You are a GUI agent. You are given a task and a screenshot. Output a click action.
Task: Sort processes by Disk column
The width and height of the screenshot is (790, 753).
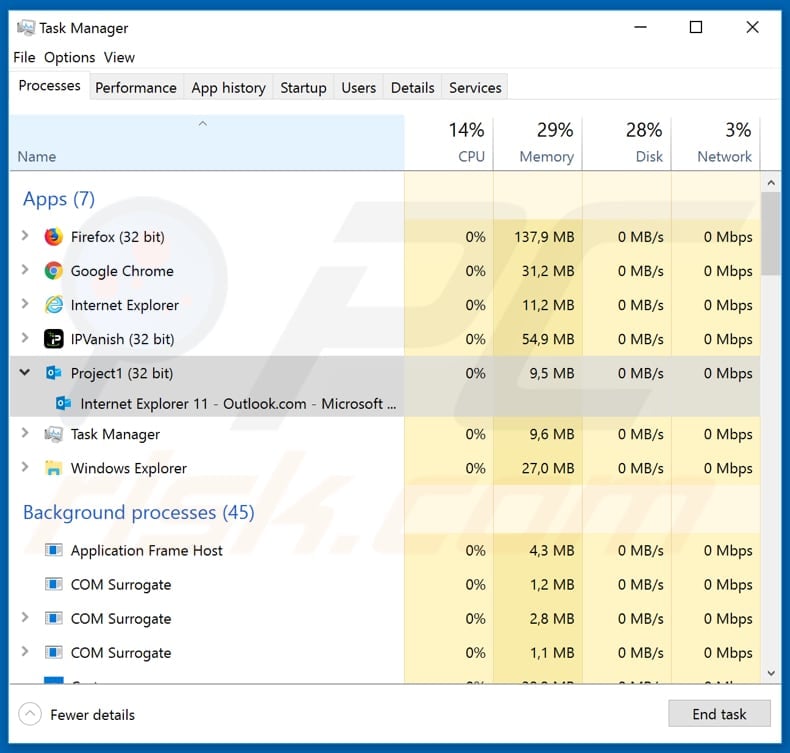(x=627, y=143)
